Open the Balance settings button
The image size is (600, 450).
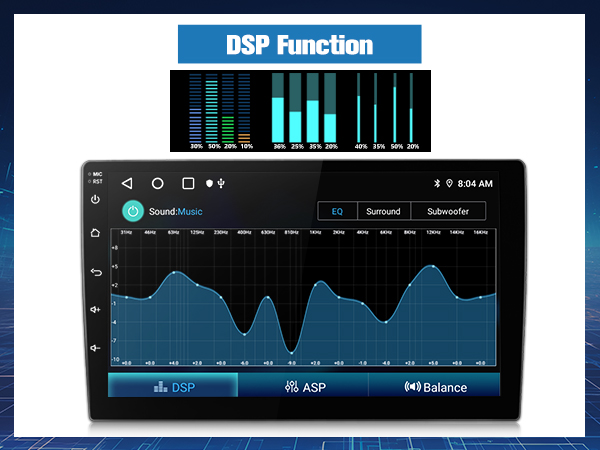tap(434, 386)
